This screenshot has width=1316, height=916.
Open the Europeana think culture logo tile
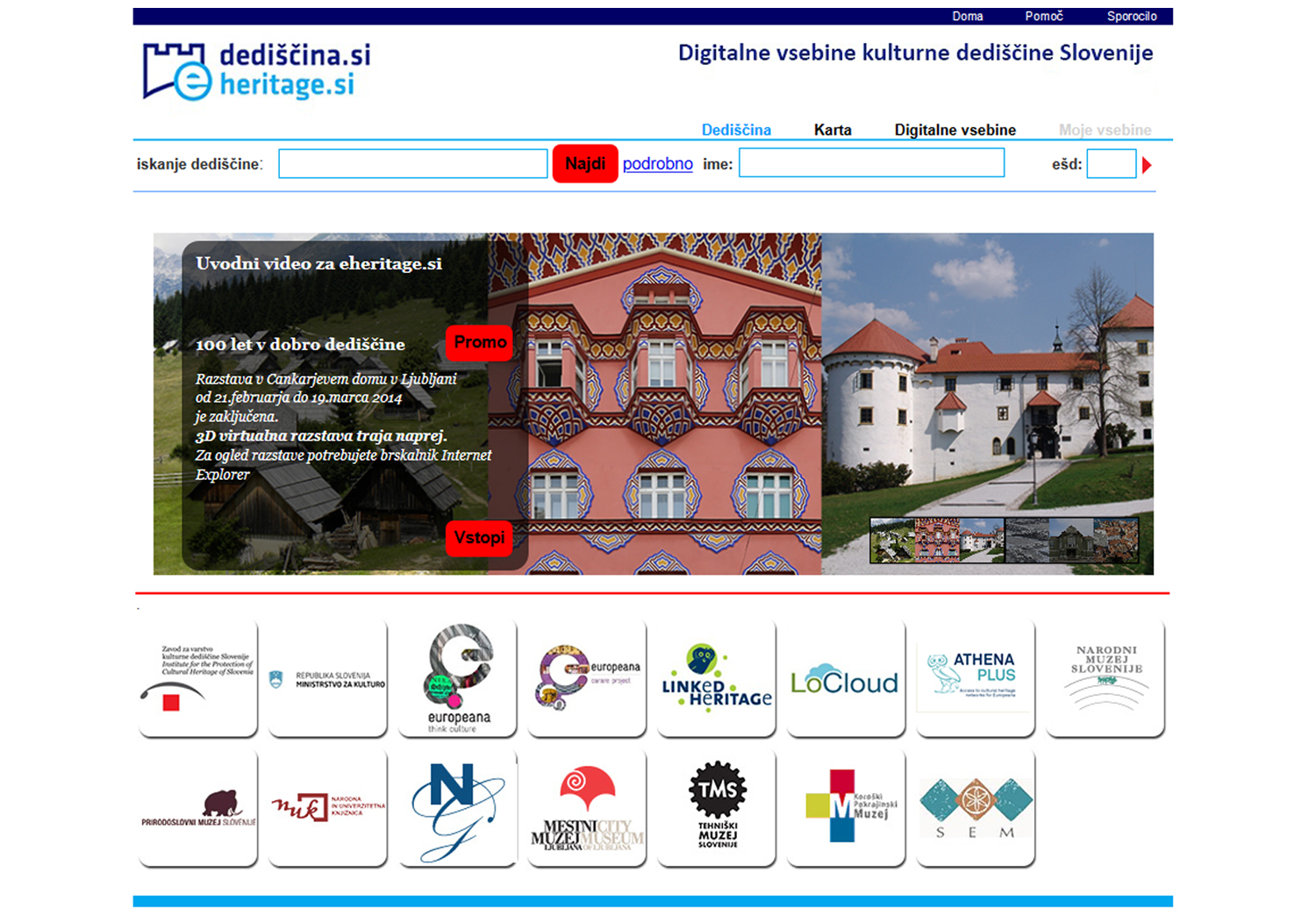coord(458,678)
